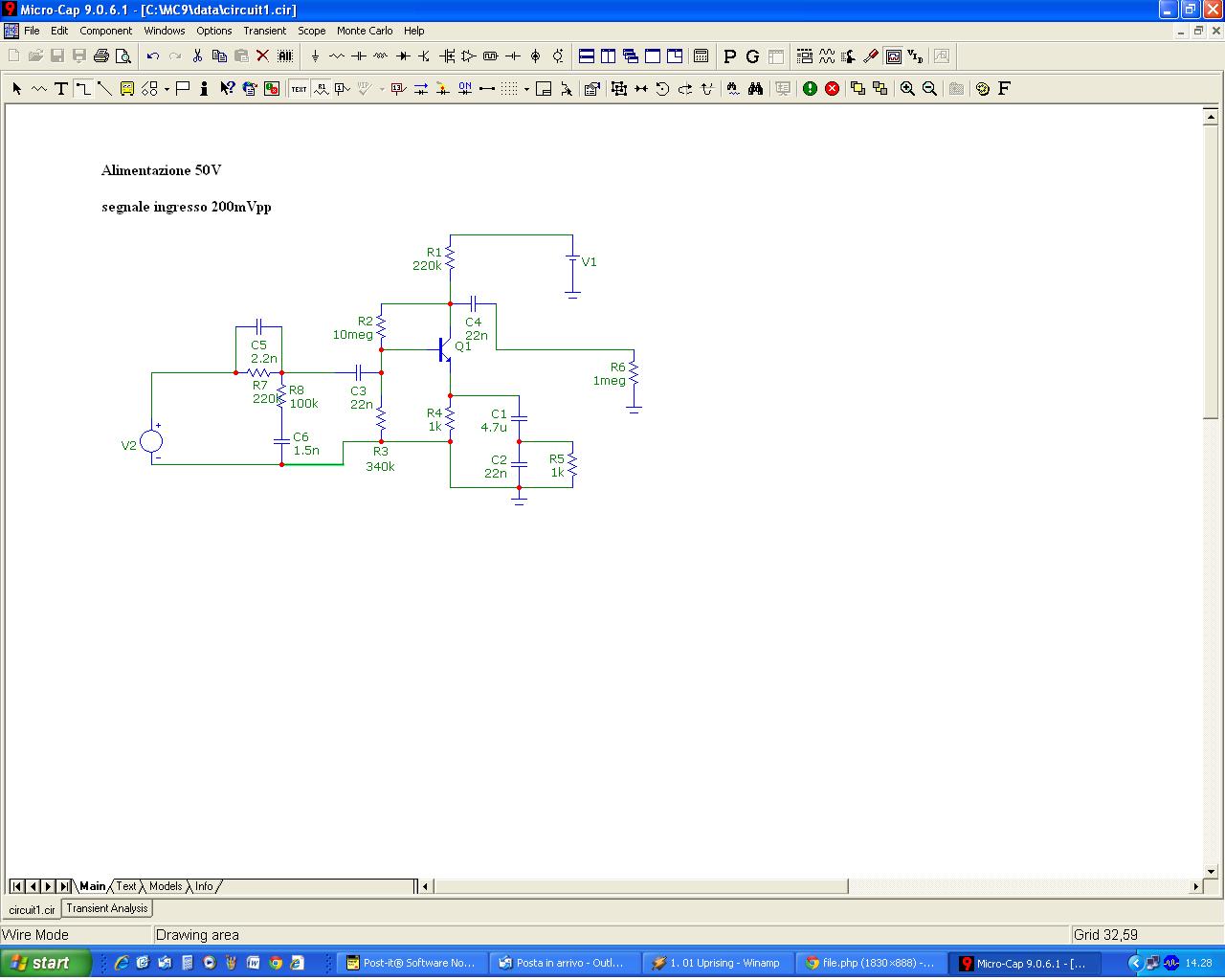
Task: Click the zoom in magnifier
Action: pos(907,89)
